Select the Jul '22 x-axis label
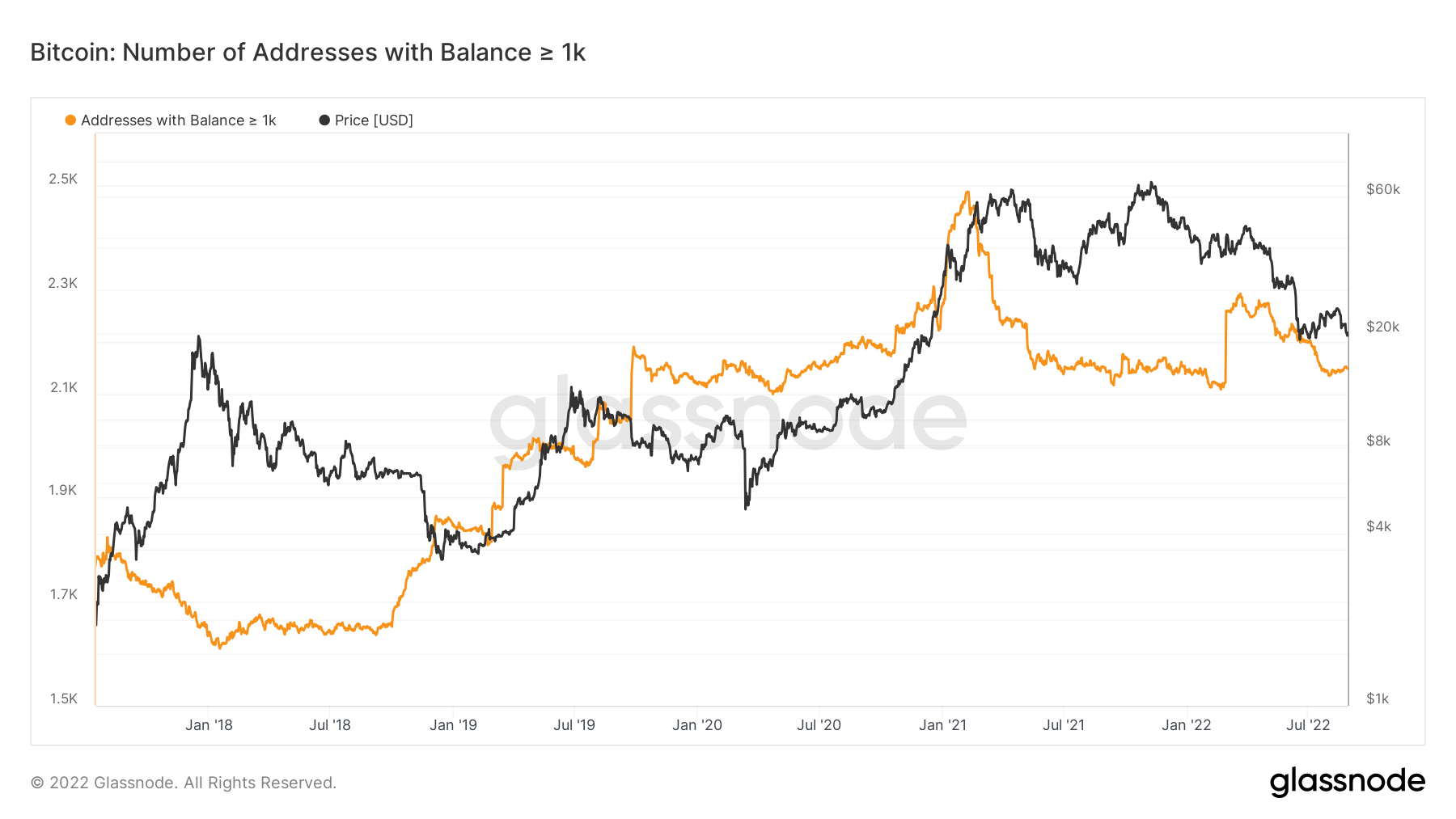This screenshot has height=819, width=1456. [1308, 725]
